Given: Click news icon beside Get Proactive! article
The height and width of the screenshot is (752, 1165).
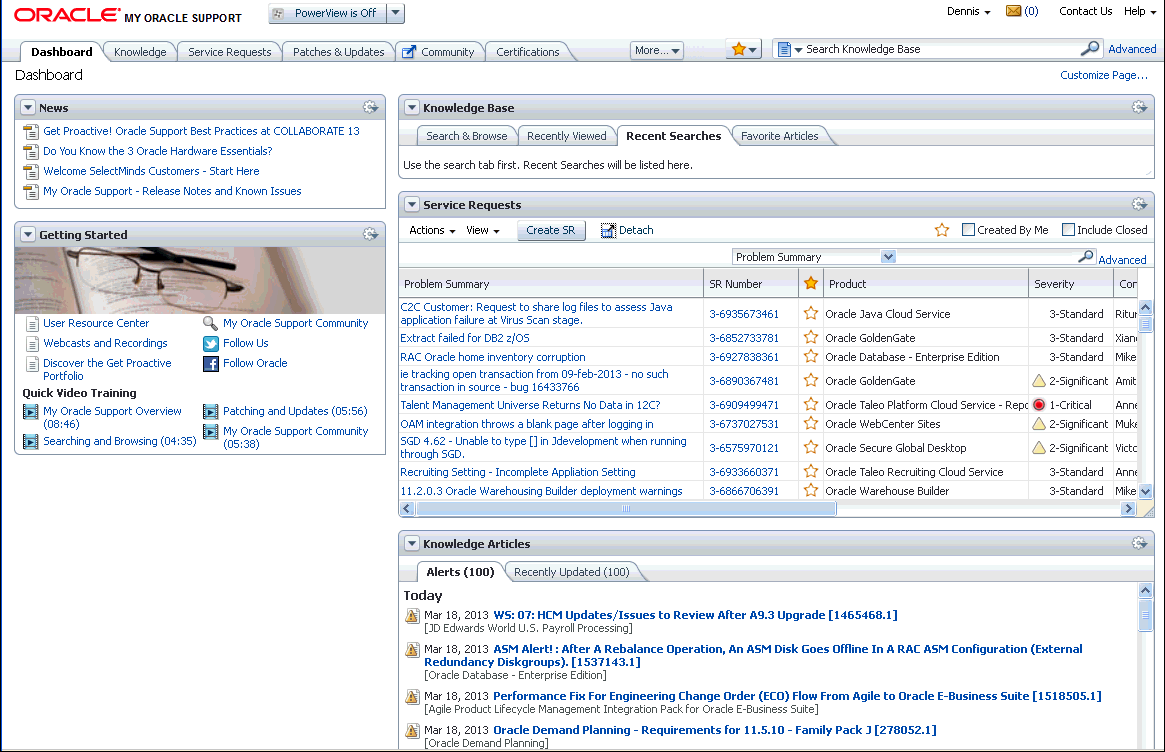Looking at the screenshot, I should (x=30, y=132).
